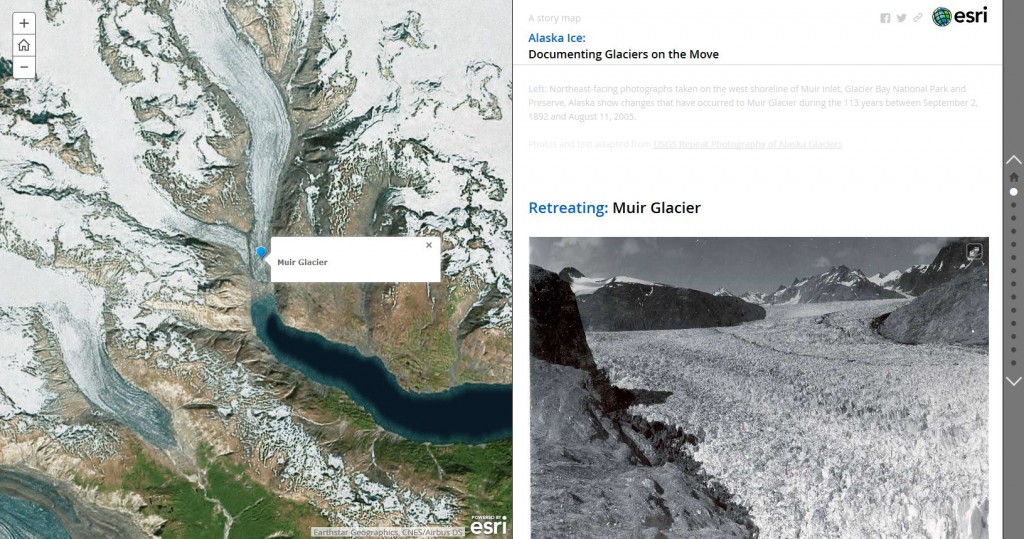1024x539 pixels.
Task: Open Esri logo in header
Action: click(x=959, y=16)
